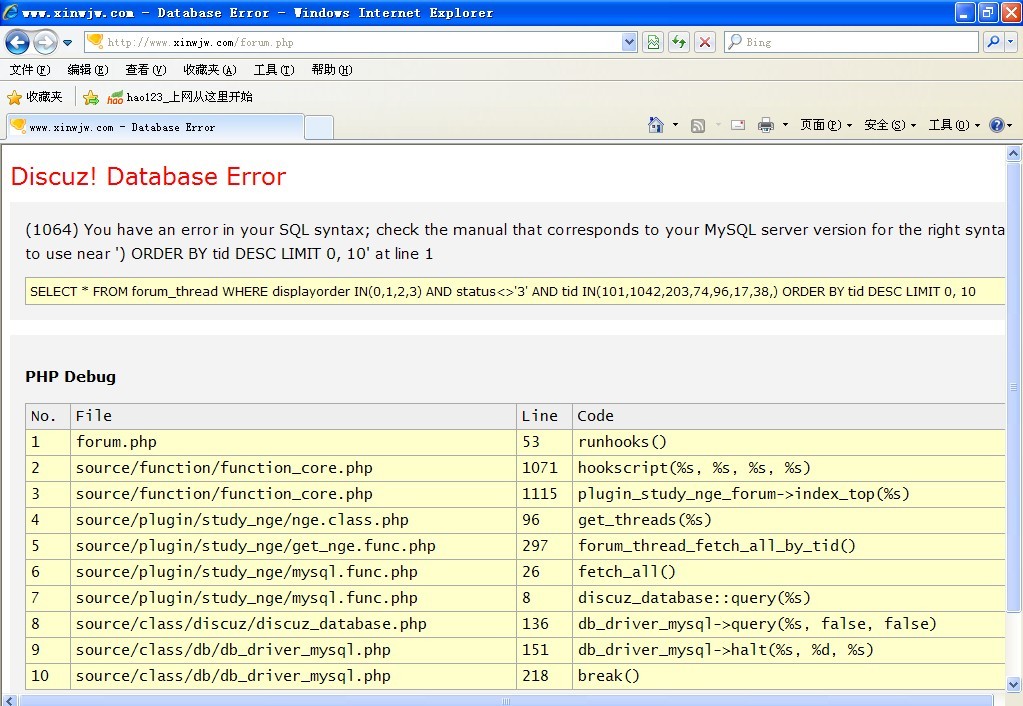Click the Read Mail icon
Viewport: 1023px width, 706px height.
738,125
